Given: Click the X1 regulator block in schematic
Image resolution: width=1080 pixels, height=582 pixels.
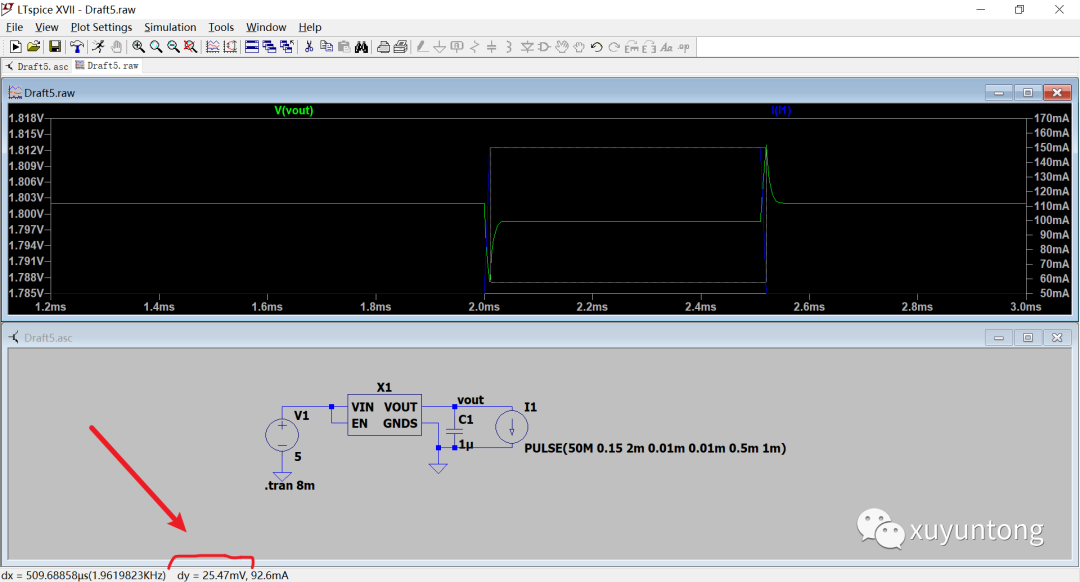Looking at the screenshot, I should click(x=384, y=415).
